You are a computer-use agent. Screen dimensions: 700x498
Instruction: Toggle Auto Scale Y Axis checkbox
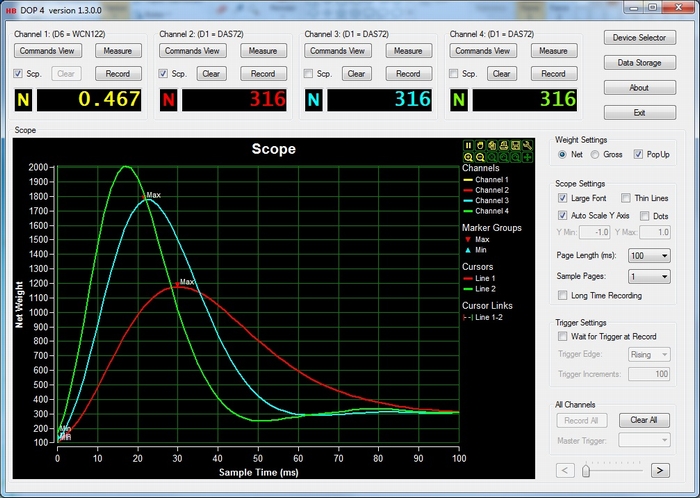tap(562, 216)
